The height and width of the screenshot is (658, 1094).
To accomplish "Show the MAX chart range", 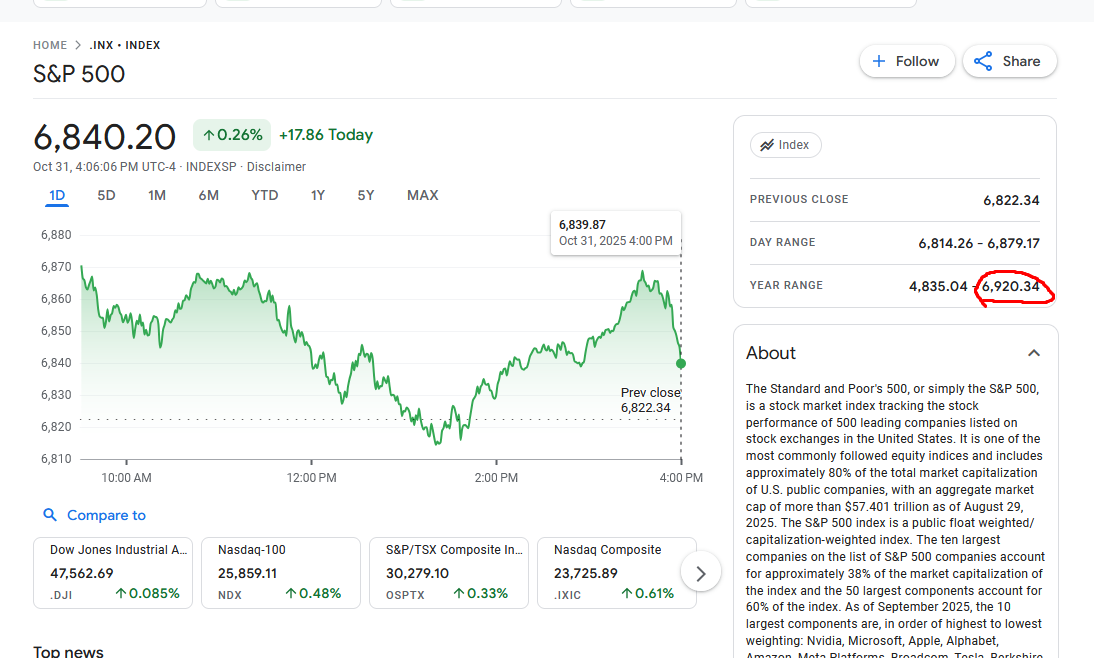I will 422,195.
